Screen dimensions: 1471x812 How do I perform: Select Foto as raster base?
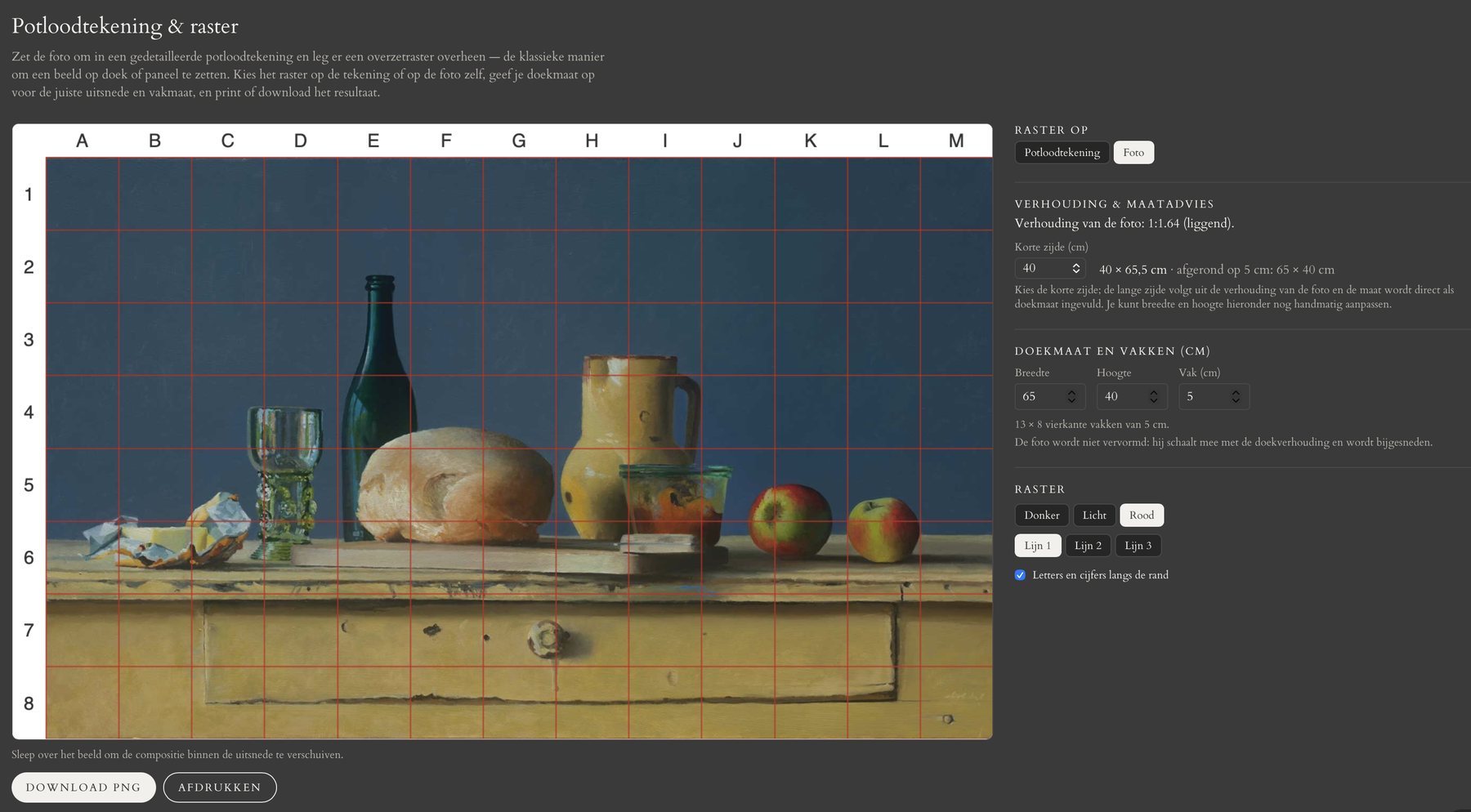[1133, 153]
